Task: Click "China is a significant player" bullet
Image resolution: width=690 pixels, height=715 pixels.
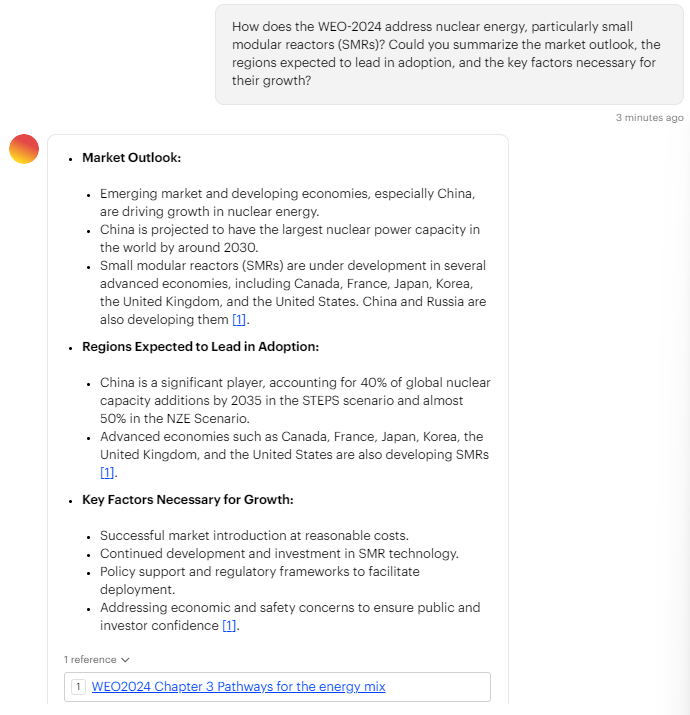Action: 295,400
